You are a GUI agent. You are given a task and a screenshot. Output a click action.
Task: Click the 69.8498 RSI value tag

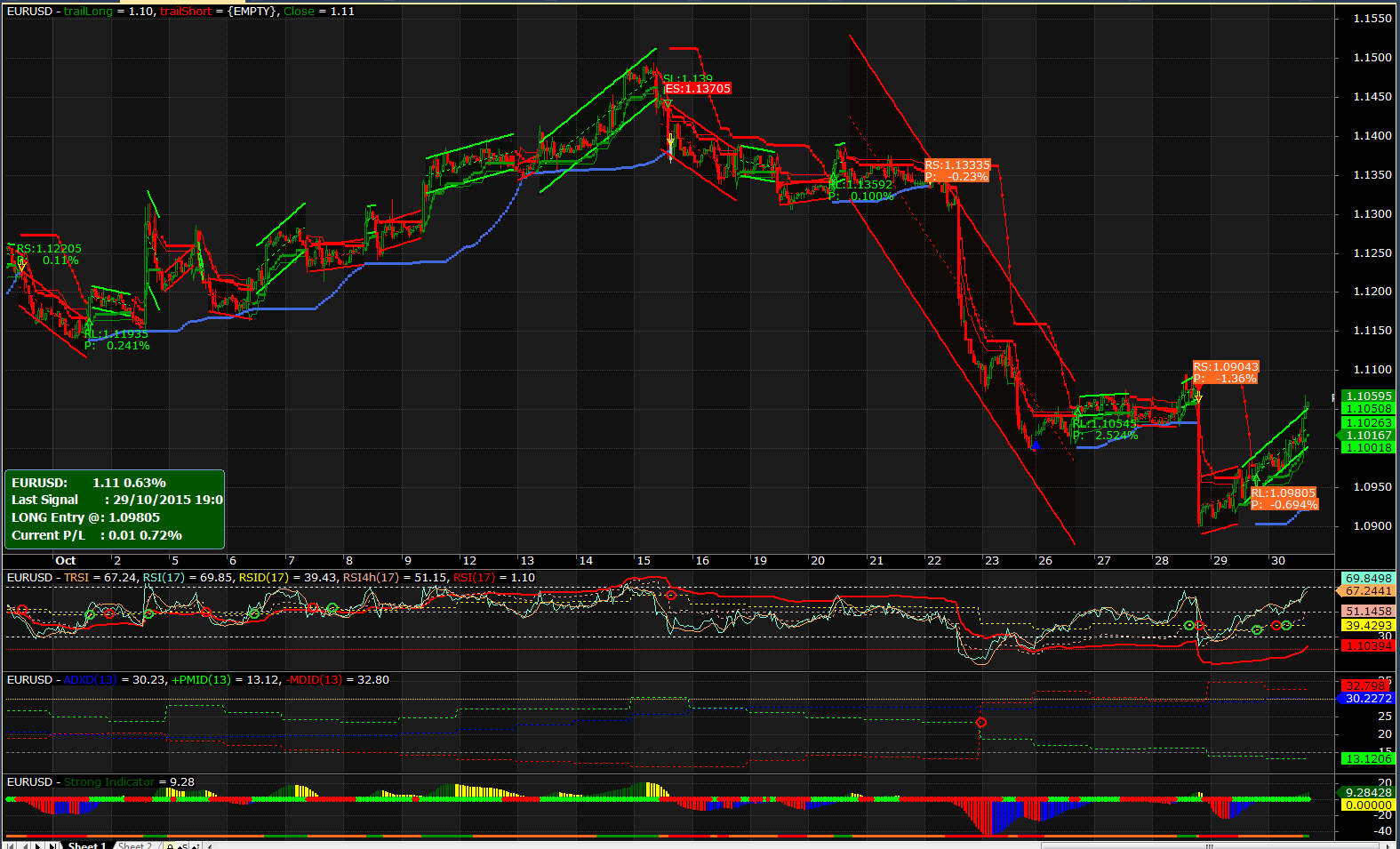1367,579
